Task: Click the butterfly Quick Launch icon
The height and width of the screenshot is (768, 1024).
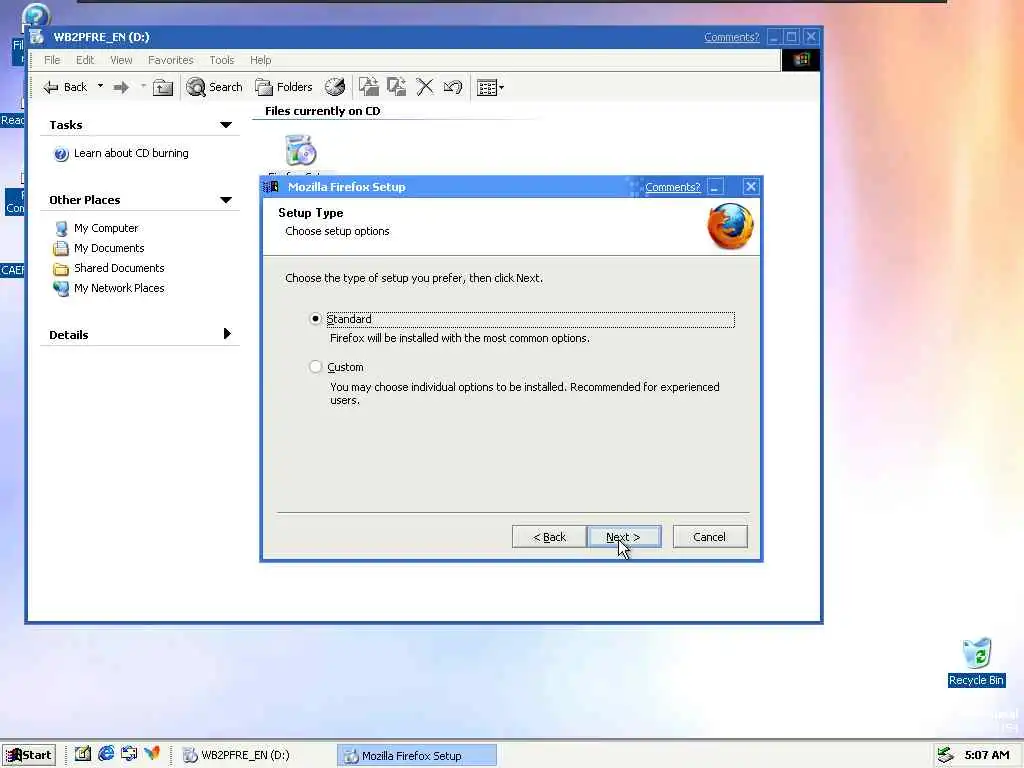Action: tap(152, 754)
